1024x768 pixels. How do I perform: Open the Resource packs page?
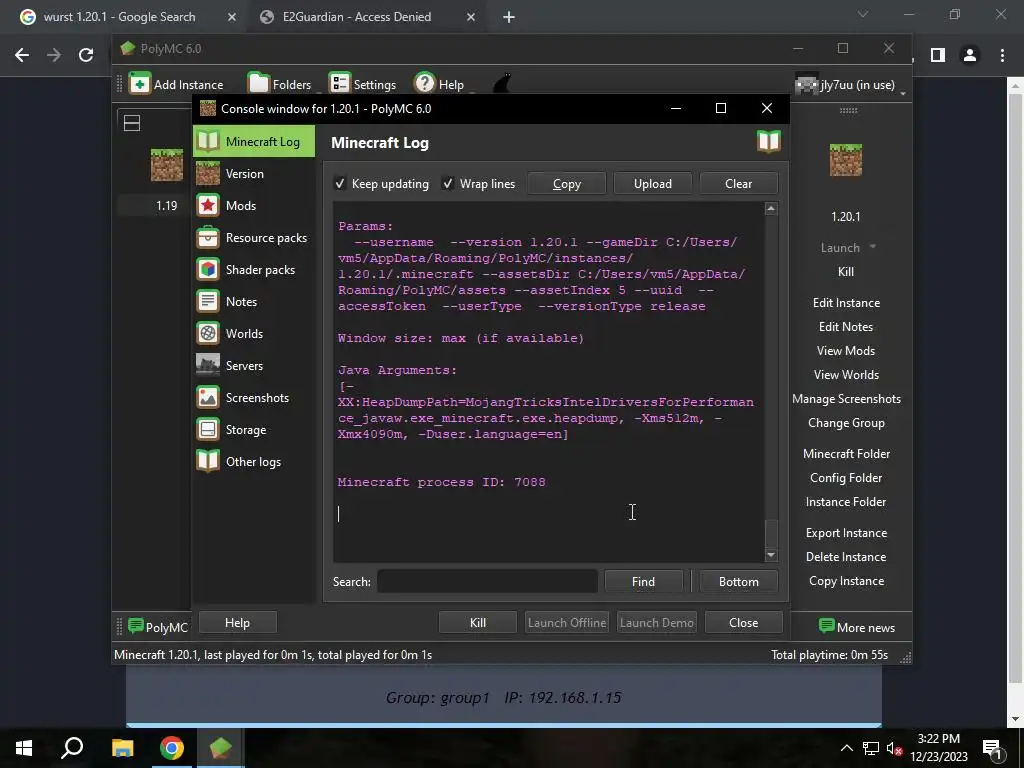coord(254,238)
